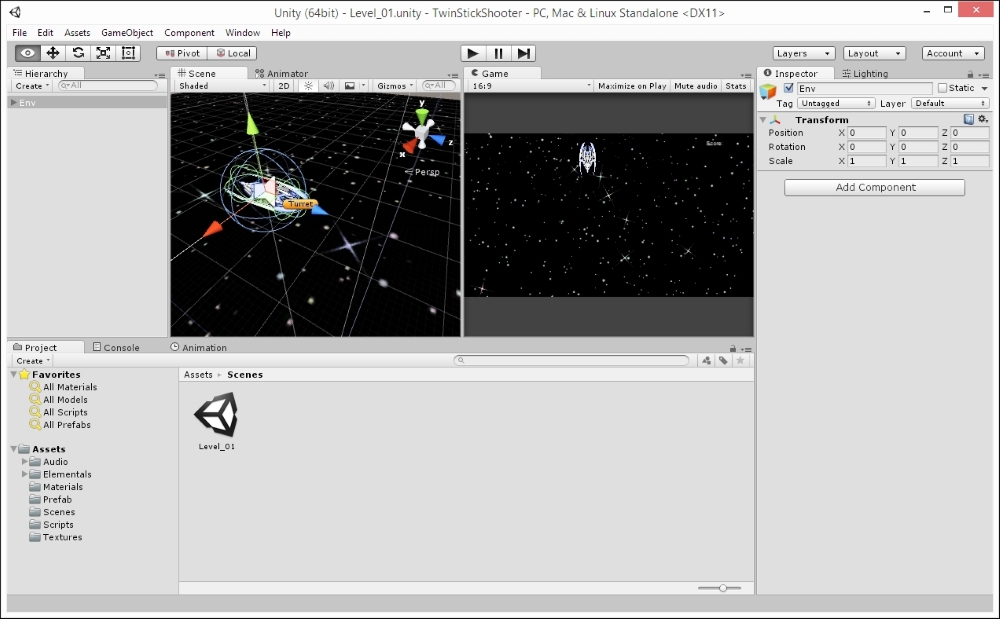
Task: Click the green Y axis of scene gizmo
Action: 422,115
